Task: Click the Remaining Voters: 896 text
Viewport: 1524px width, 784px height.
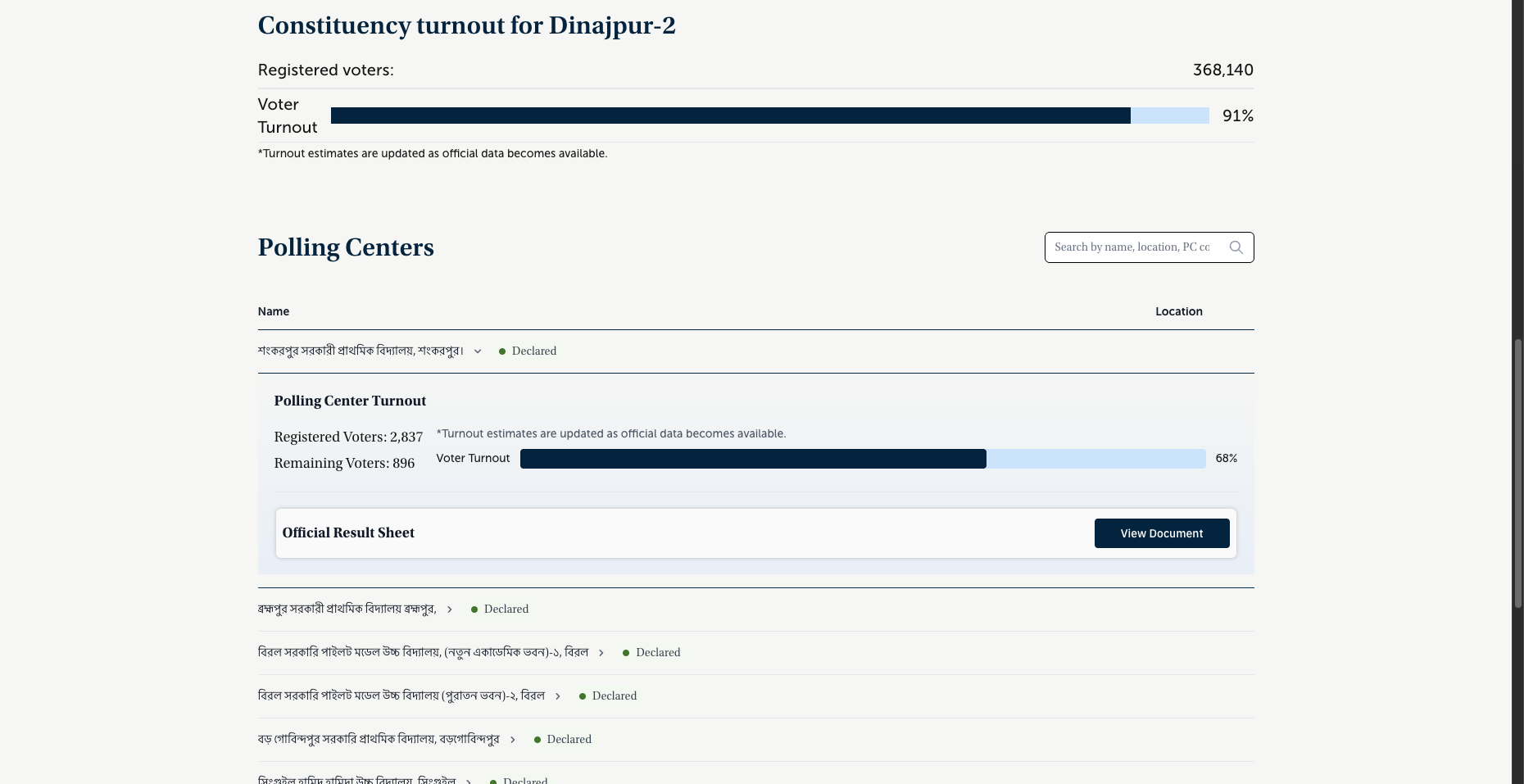Action: pos(344,463)
